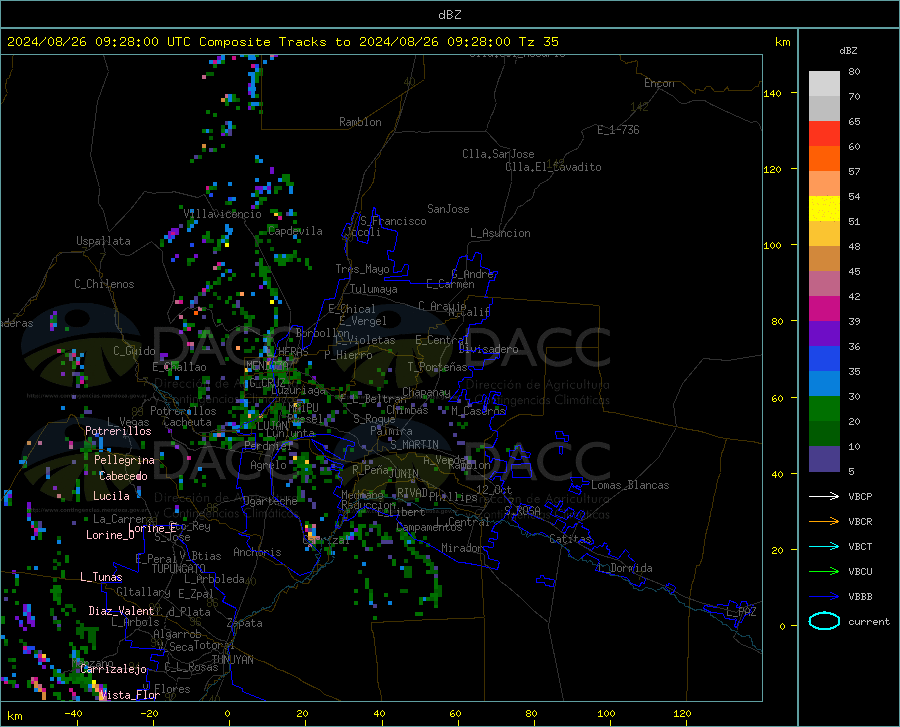Viewport: 900px width, 727px height.
Task: Select the dark green 10-20 dBZ swatch
Action: (824, 434)
